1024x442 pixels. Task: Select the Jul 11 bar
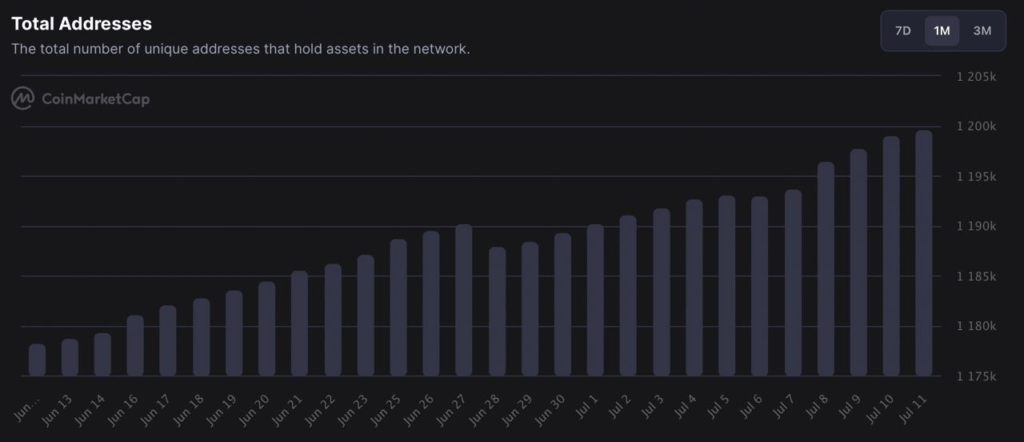tap(923, 253)
